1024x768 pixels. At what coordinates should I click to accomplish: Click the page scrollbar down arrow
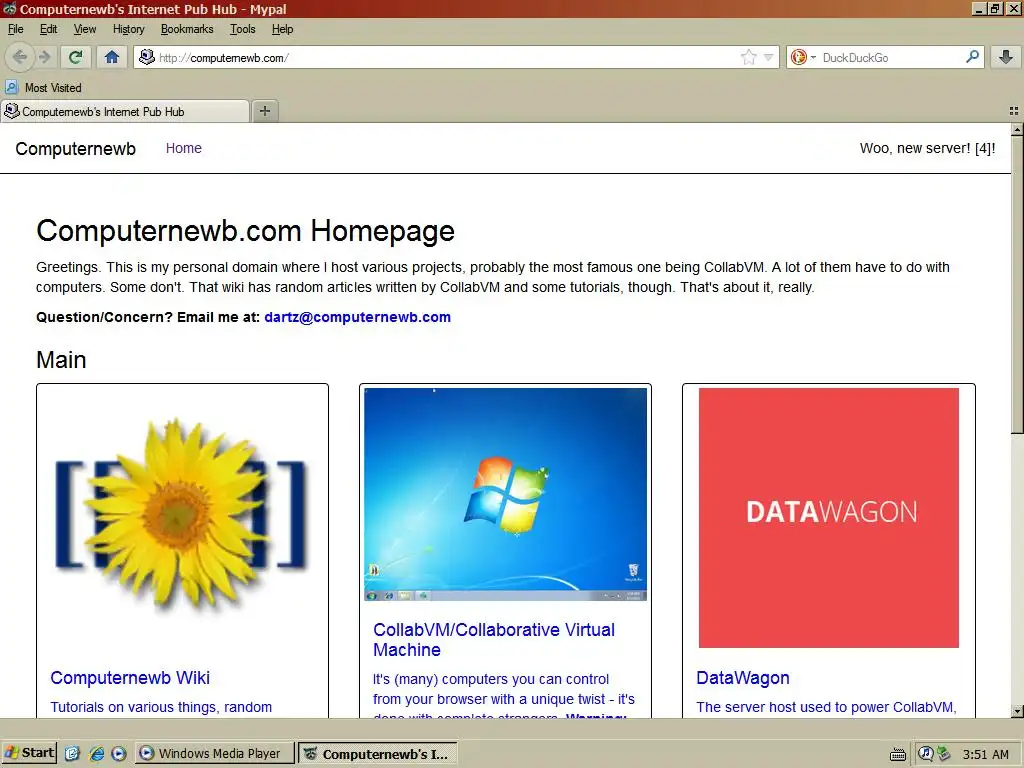tap(1017, 711)
